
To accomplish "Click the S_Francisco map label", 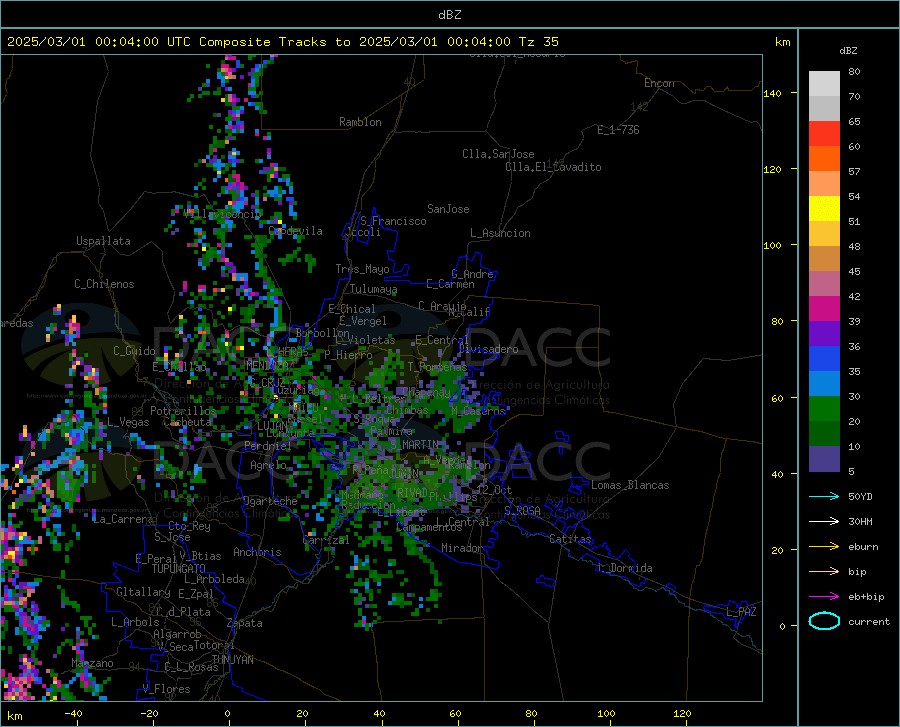I will click(393, 221).
